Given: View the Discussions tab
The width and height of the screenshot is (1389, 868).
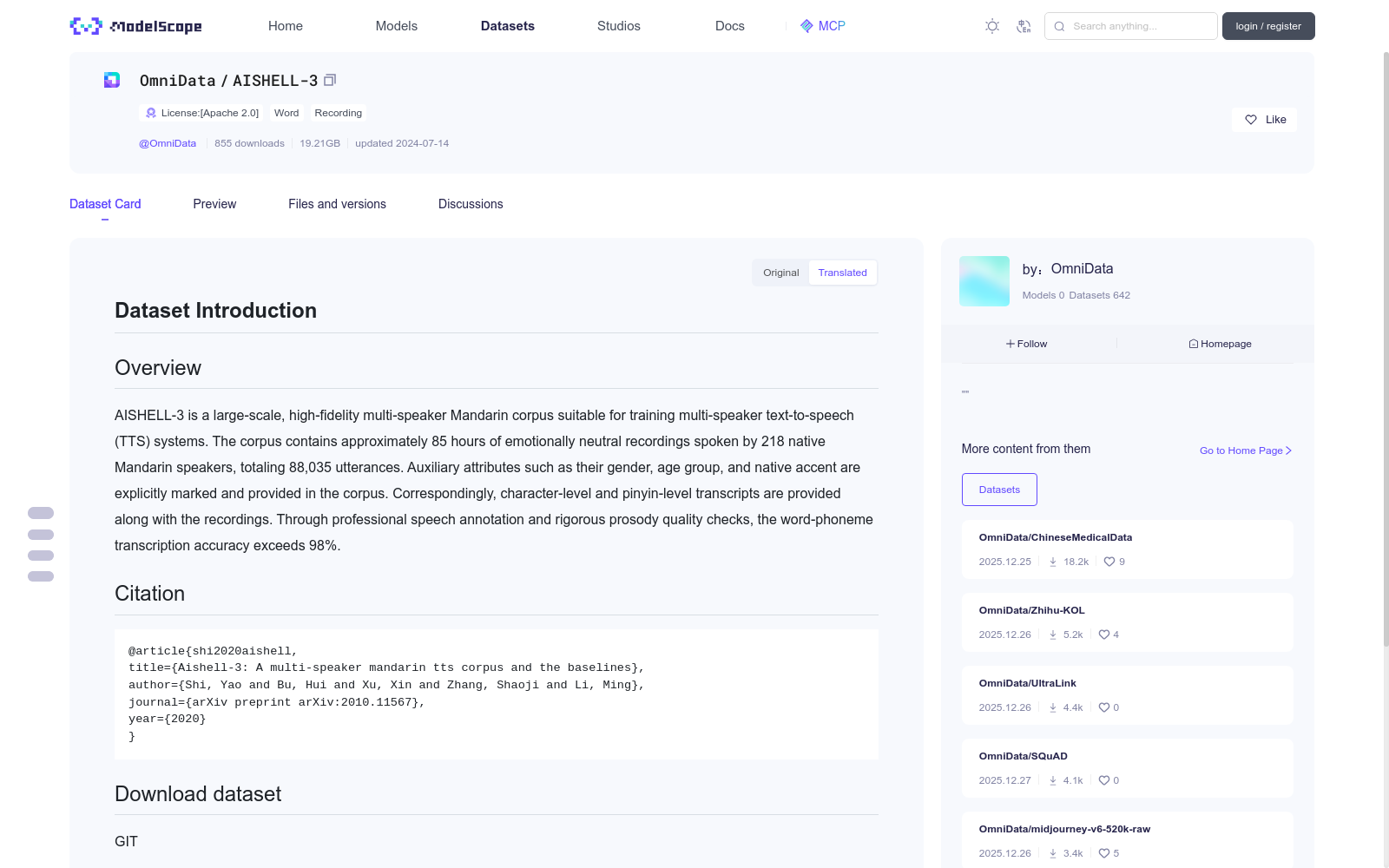Looking at the screenshot, I should click(x=471, y=204).
